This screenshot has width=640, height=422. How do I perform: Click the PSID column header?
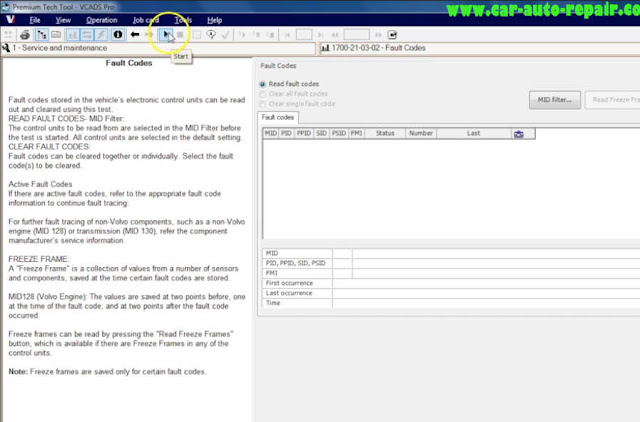(339, 133)
